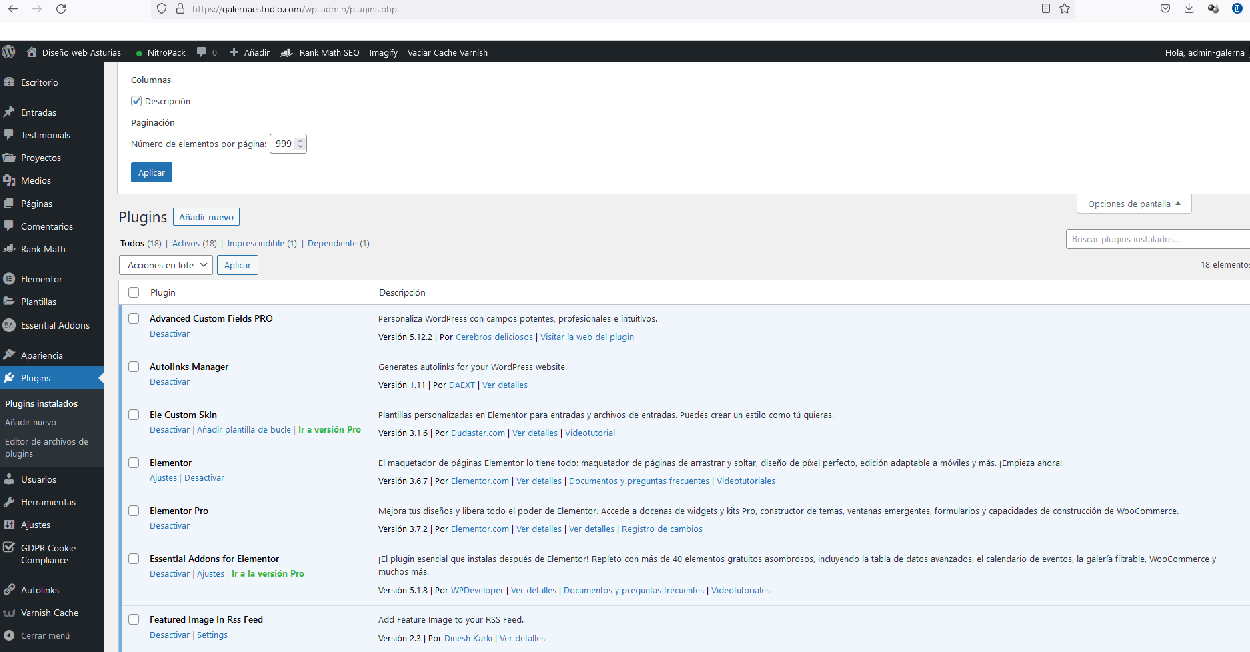Click the green NitroPack status dot

pos(139,53)
